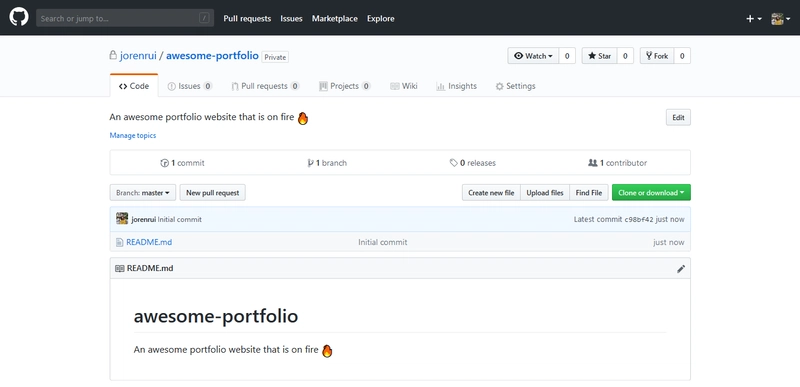Focus the 'Search or jump to' field
The height and width of the screenshot is (387, 800).
click(125, 18)
